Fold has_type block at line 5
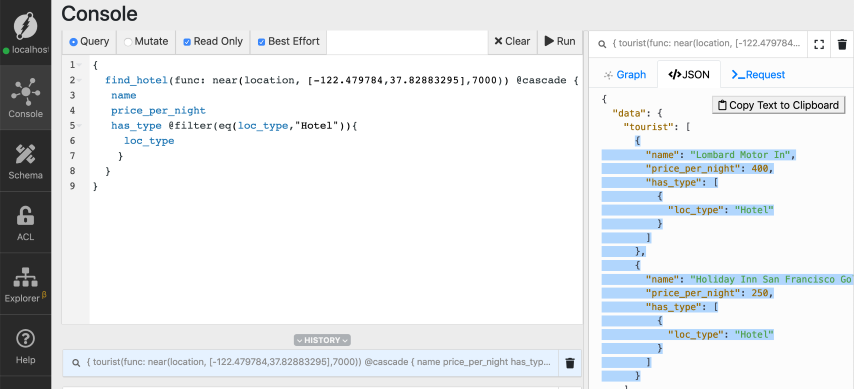This screenshot has height=389, width=854. [x=80, y=126]
